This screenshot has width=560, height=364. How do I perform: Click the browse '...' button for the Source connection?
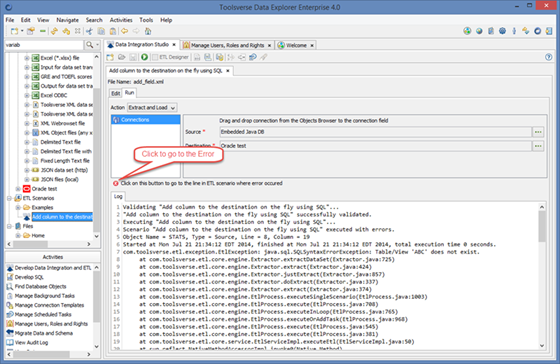pos(538,132)
